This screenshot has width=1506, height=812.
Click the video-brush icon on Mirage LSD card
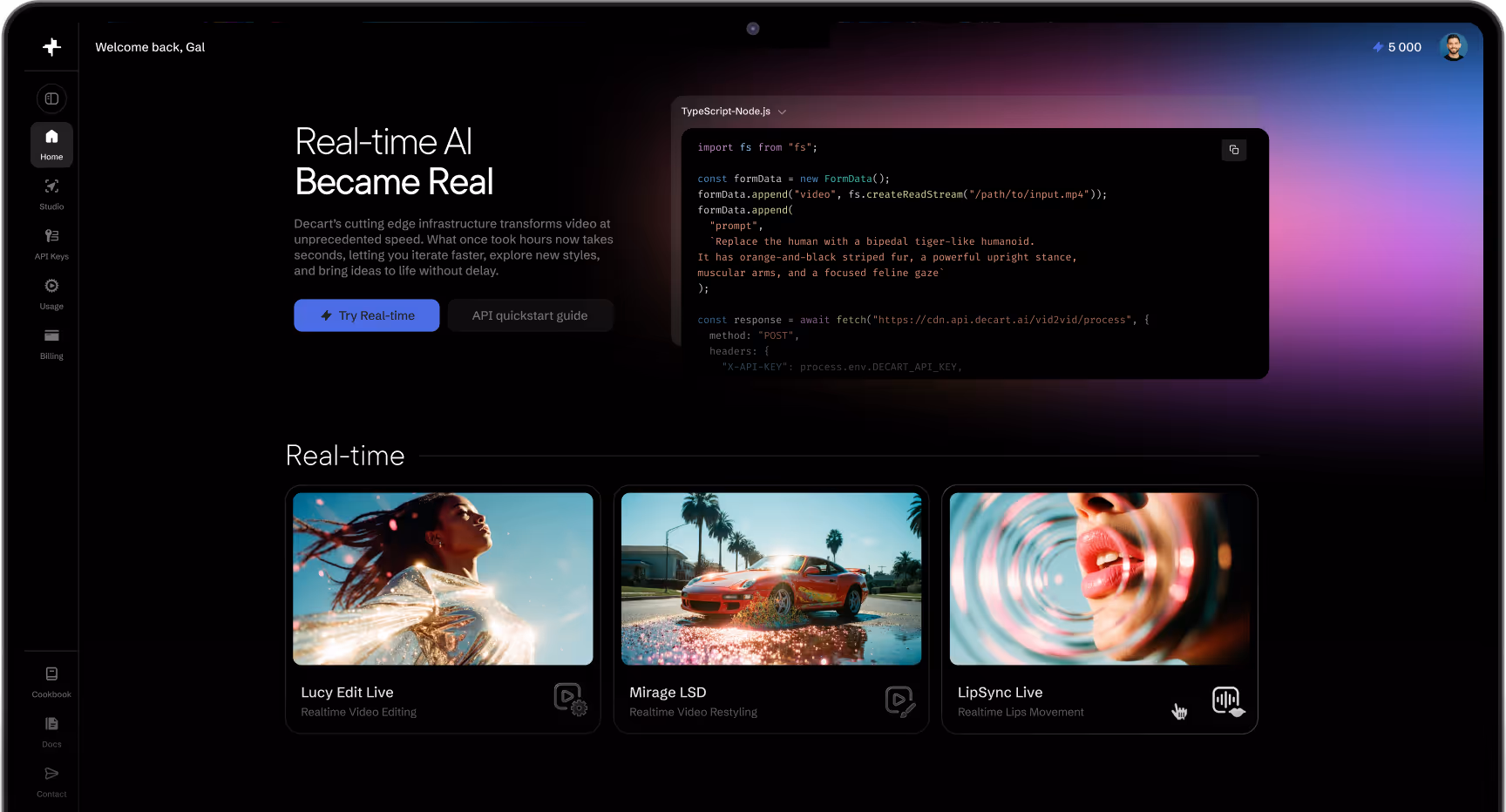click(899, 700)
